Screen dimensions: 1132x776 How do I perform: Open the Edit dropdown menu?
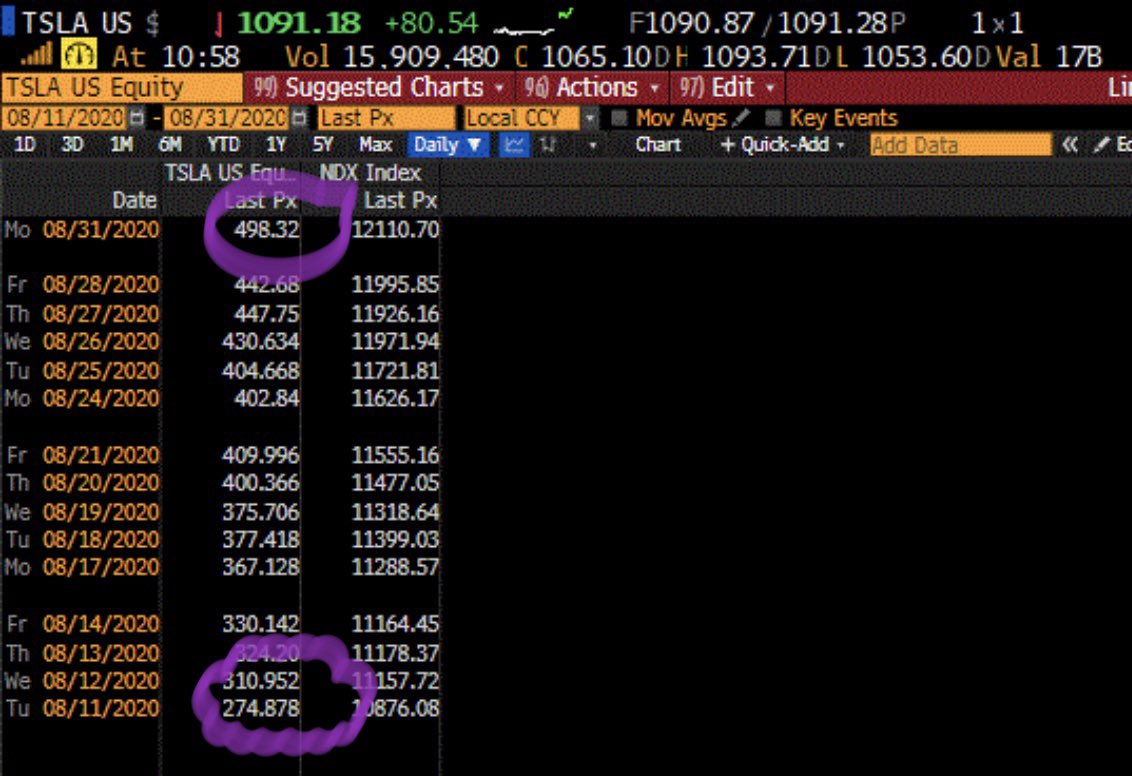[727, 88]
